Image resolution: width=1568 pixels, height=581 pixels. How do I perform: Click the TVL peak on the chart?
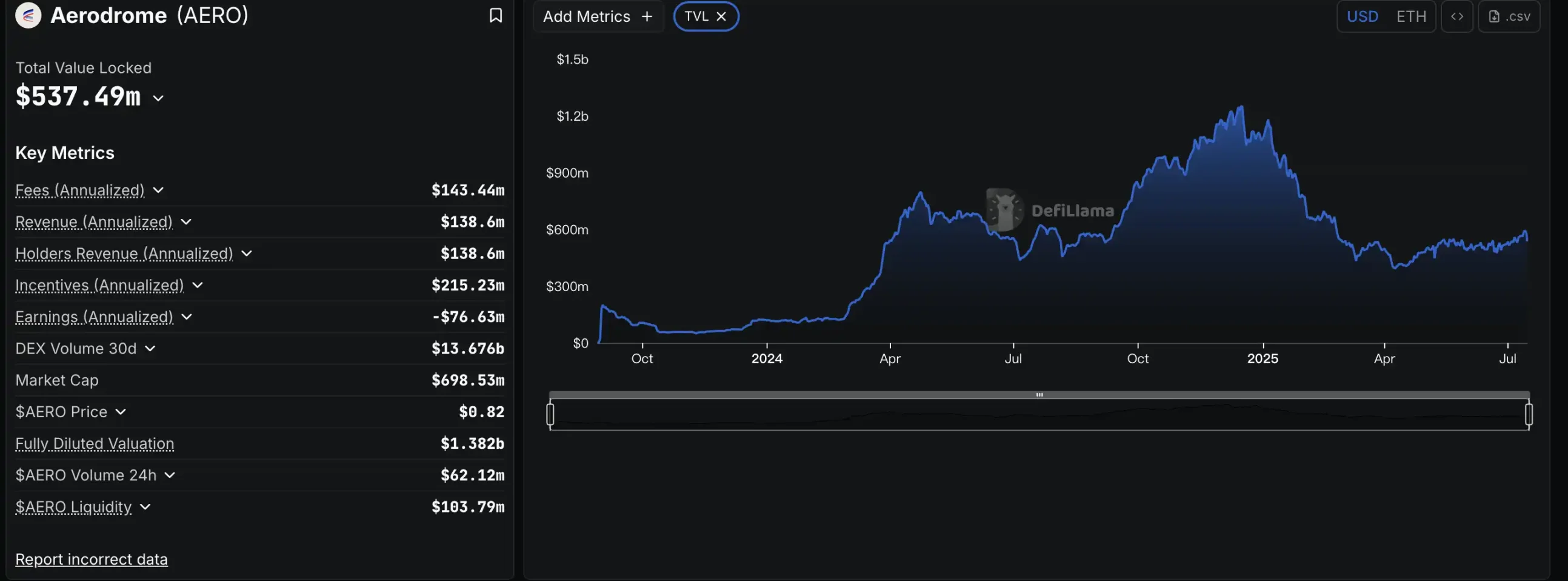point(1241,107)
